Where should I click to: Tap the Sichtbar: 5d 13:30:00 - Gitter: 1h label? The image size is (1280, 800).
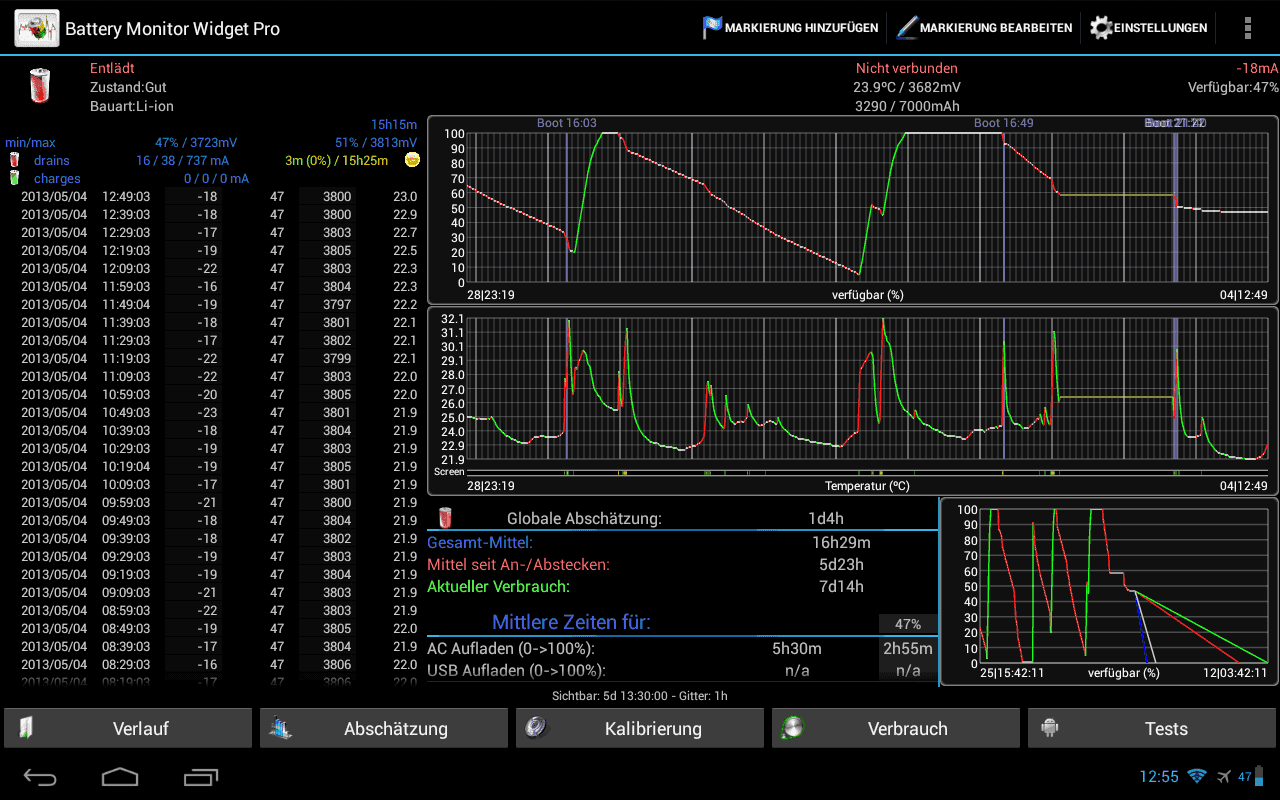tap(640, 695)
